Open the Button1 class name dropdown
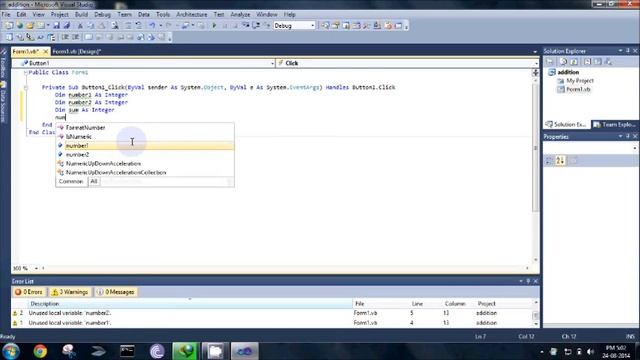 tap(272, 63)
